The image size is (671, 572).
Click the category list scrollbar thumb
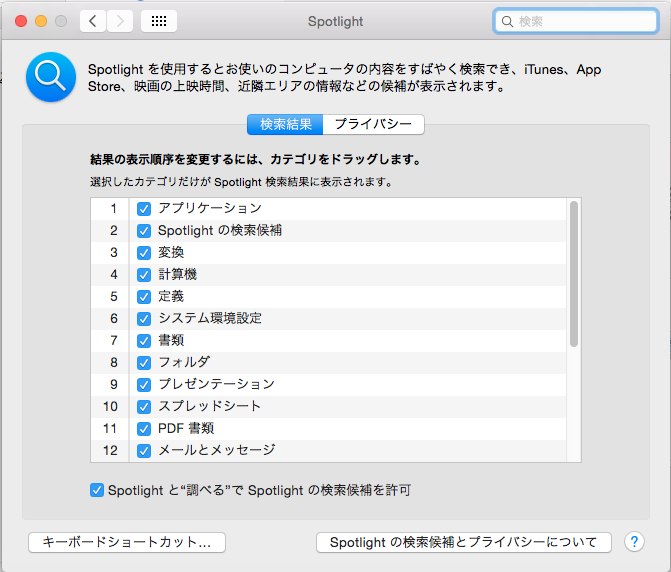(x=574, y=274)
